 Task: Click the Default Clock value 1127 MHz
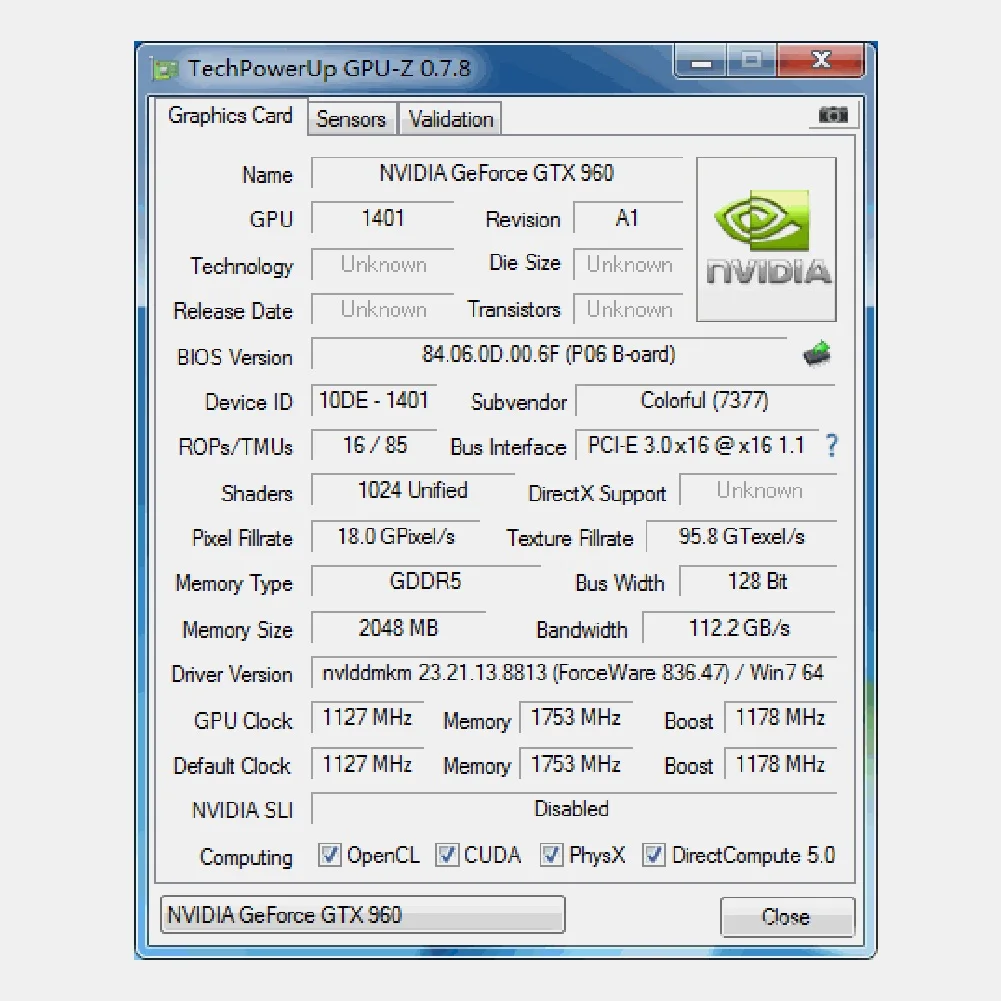click(368, 764)
